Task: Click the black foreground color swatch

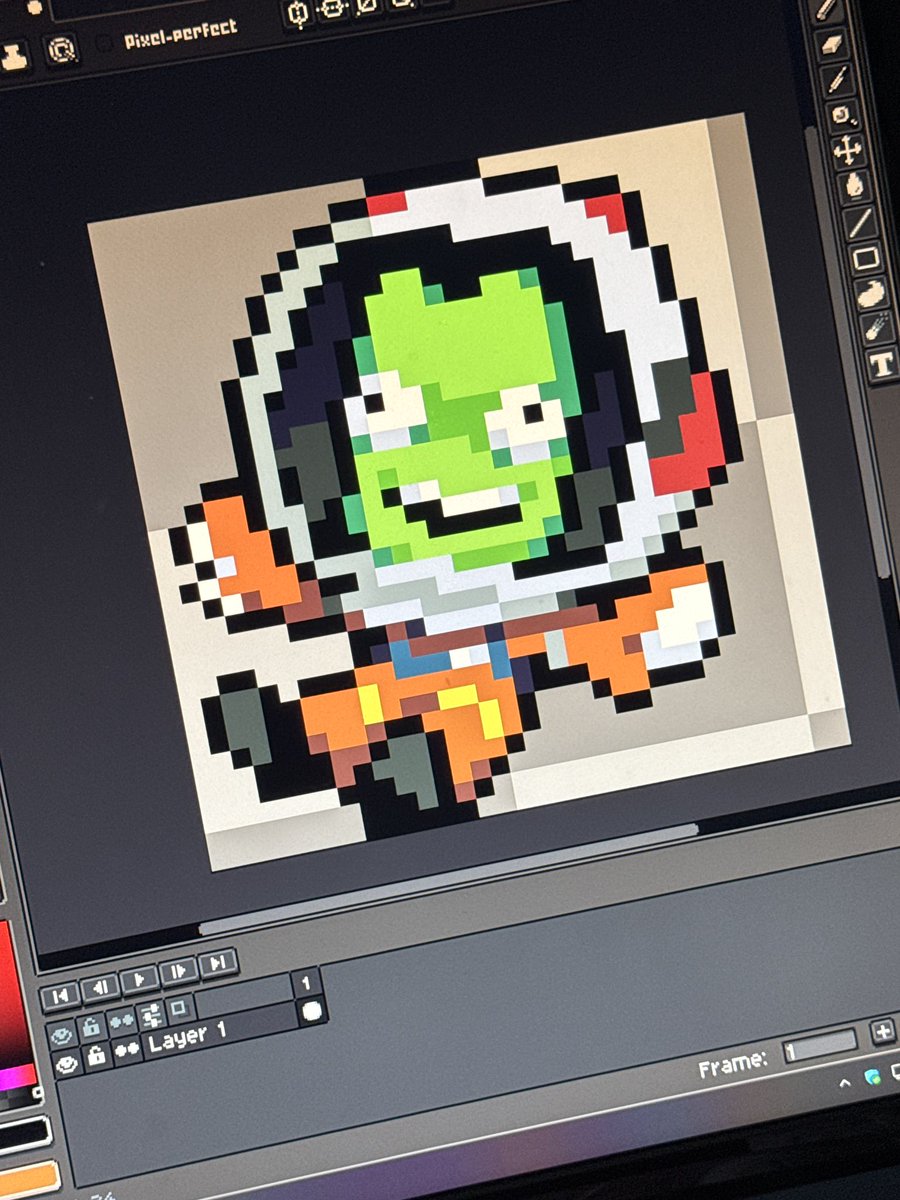Action: click(22, 1136)
